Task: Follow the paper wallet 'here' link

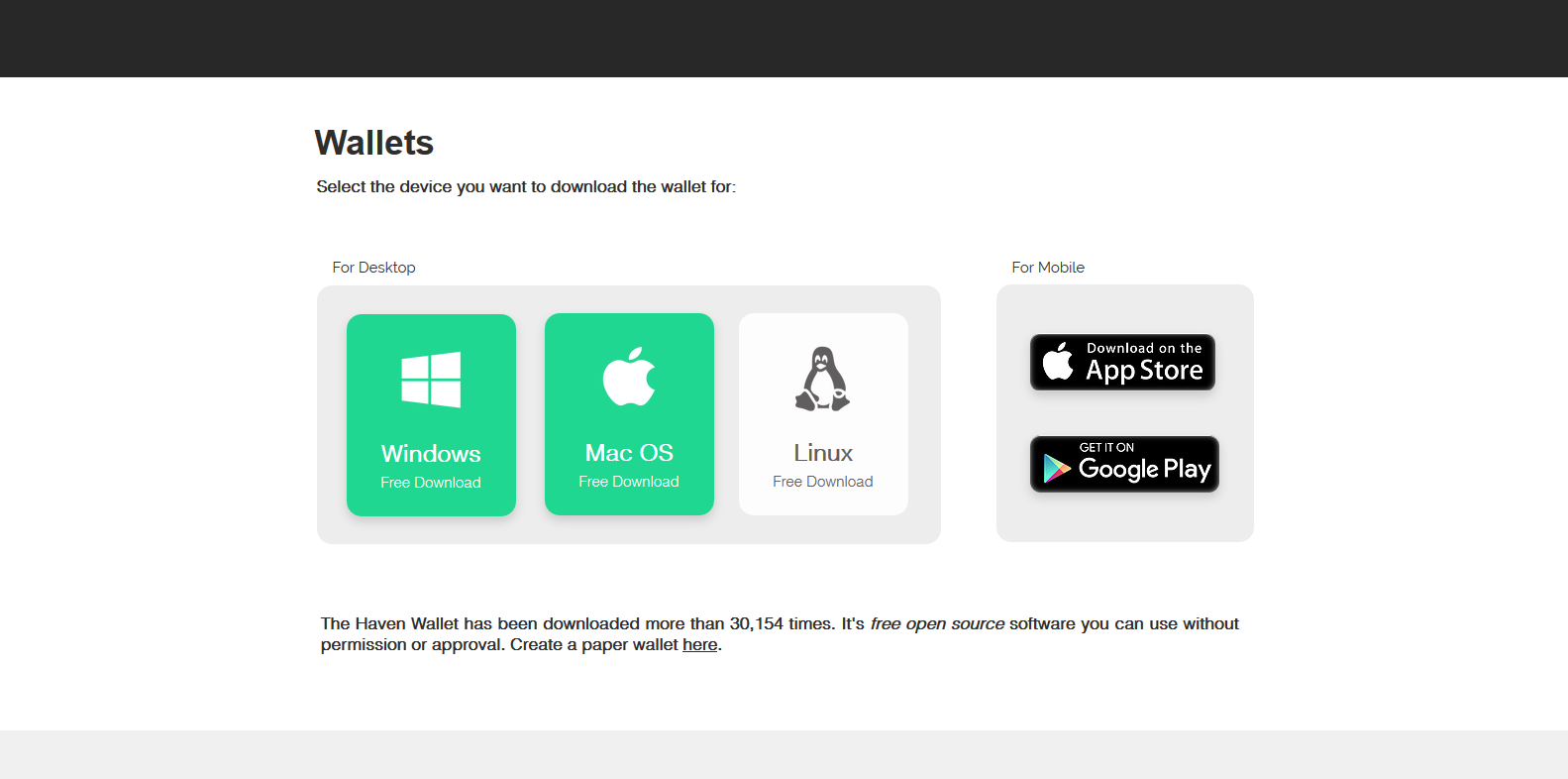Action: point(699,645)
